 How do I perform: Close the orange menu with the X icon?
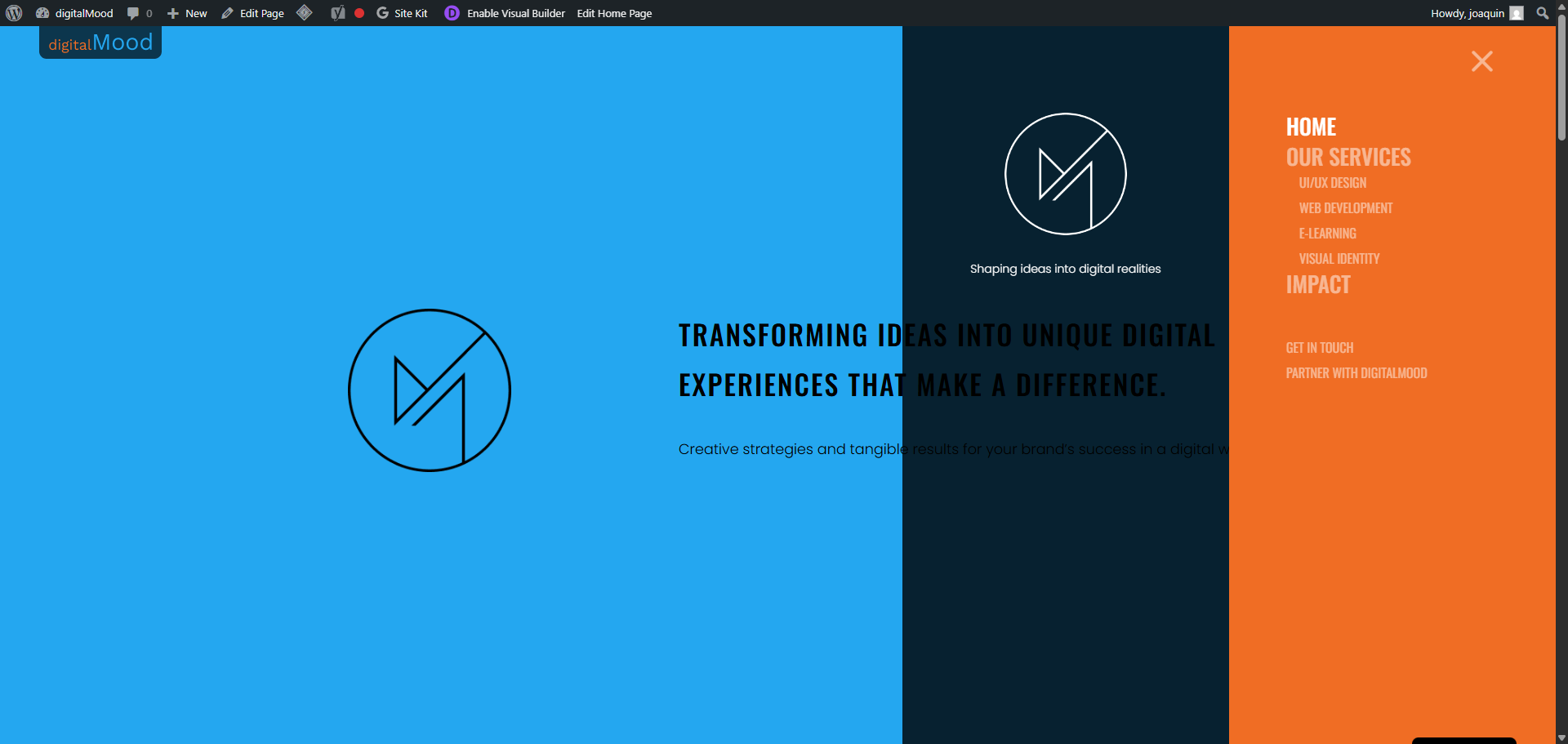1481,61
